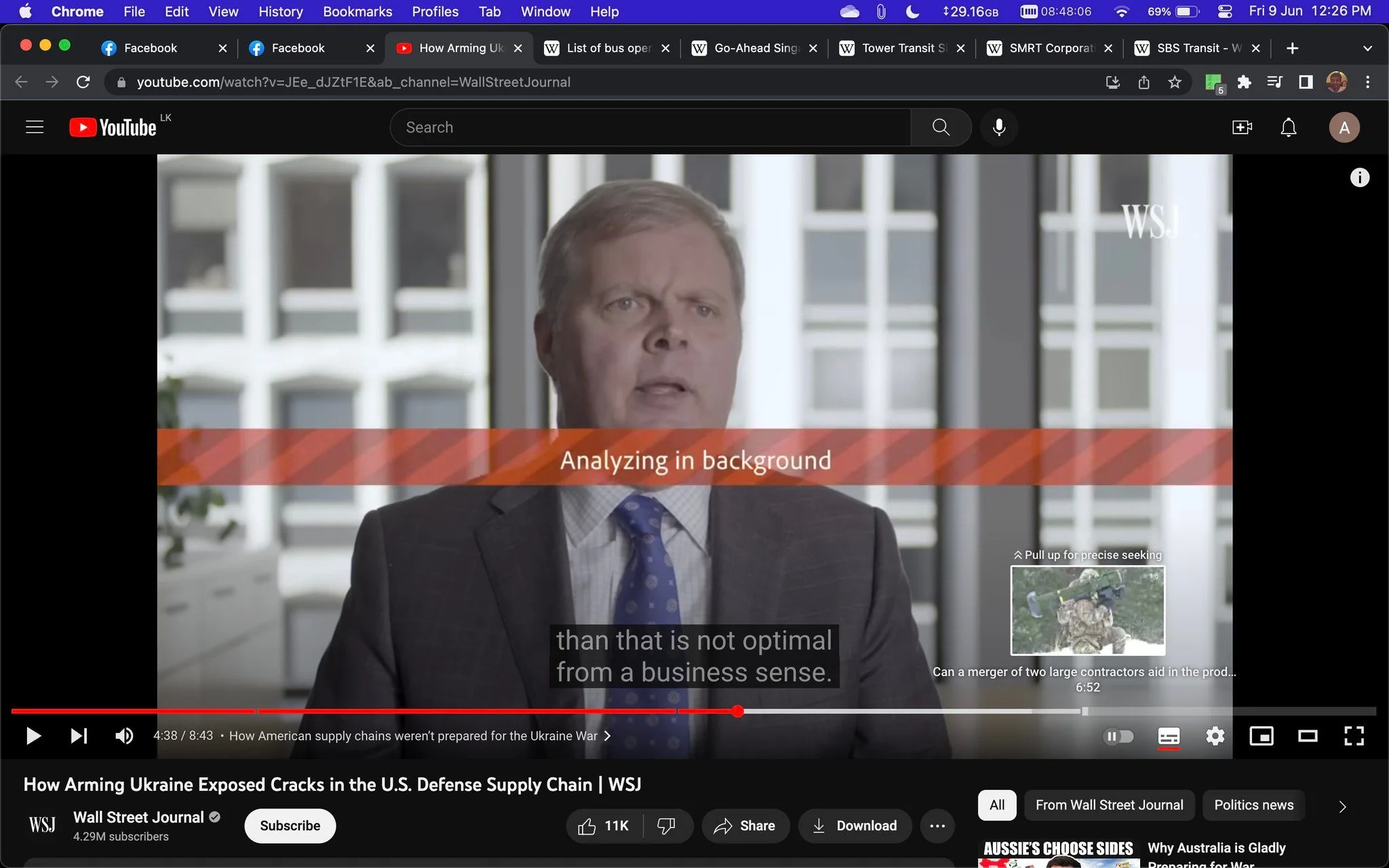Image resolution: width=1389 pixels, height=868 pixels.
Task: Open video settings gear
Action: (x=1215, y=736)
